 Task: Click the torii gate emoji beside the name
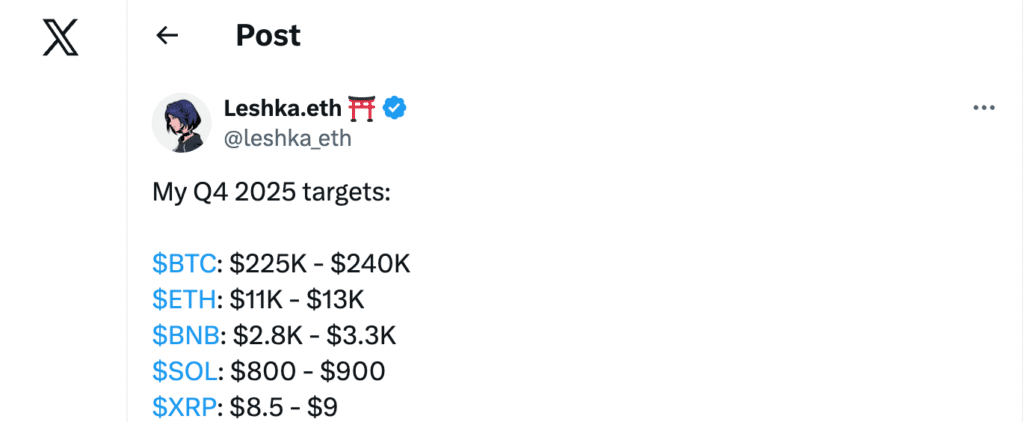(361, 108)
